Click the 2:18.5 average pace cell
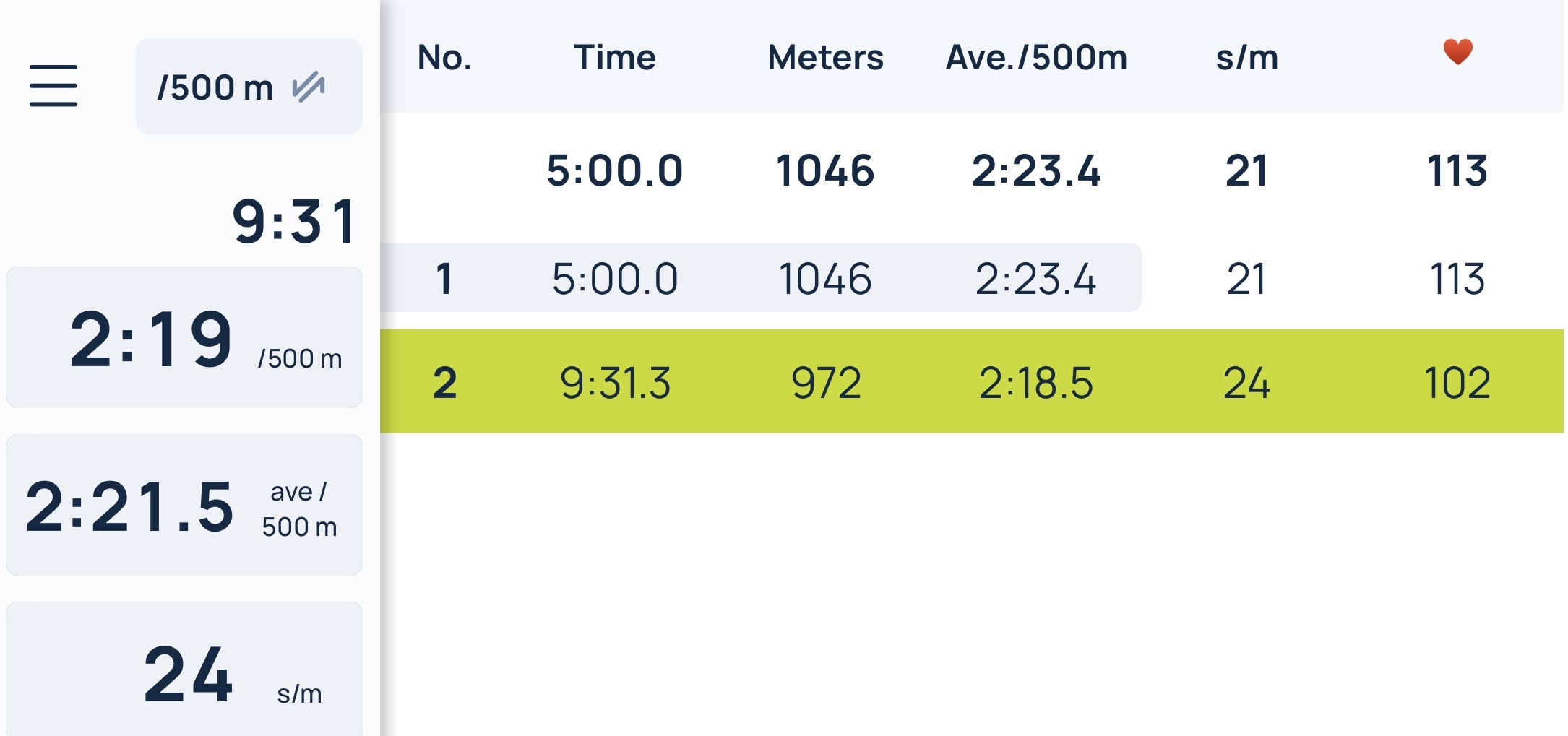Viewport: 1568px width, 736px height. coord(1036,383)
